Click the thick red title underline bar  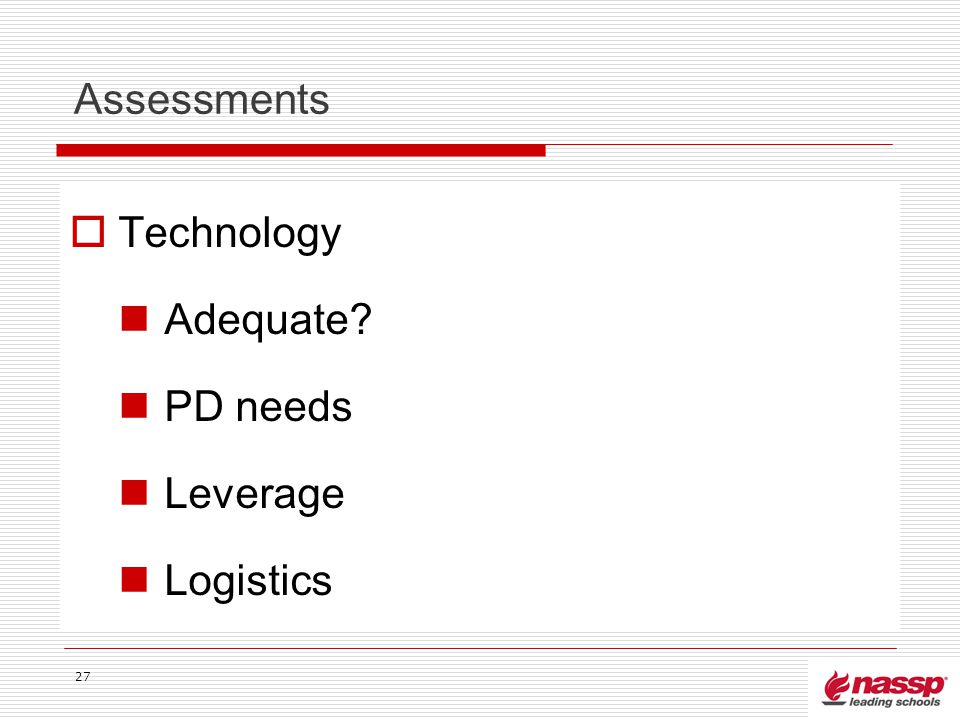click(301, 150)
